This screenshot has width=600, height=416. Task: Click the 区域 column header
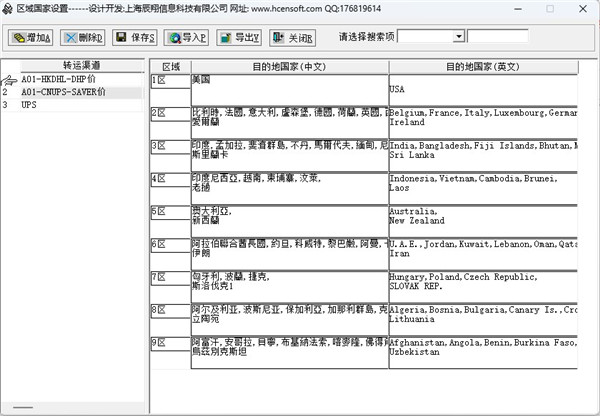point(169,66)
